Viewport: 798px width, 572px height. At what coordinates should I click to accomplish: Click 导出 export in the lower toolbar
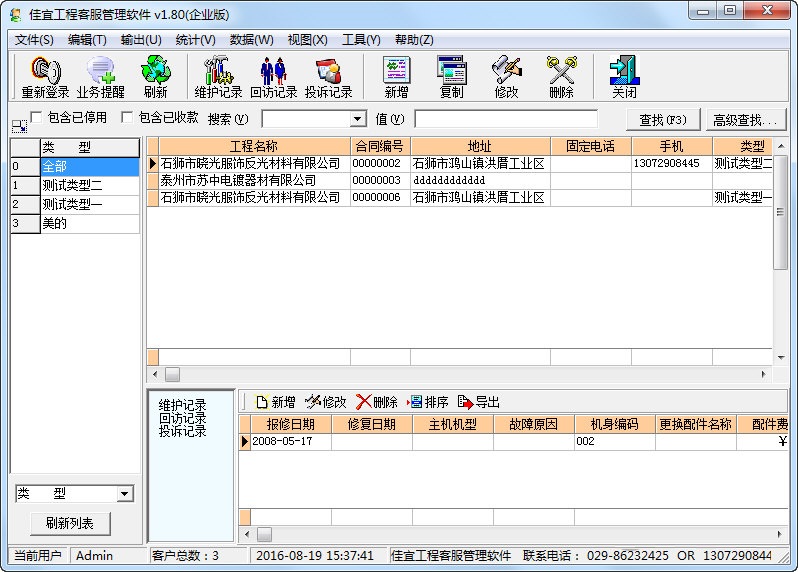478,402
